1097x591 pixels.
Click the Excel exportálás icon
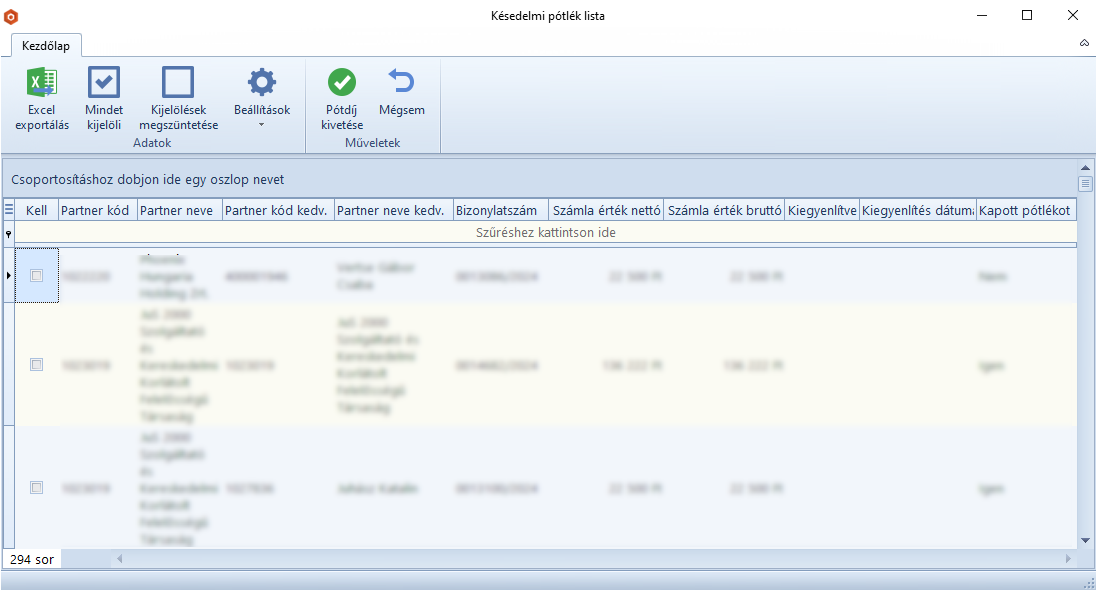(x=42, y=83)
